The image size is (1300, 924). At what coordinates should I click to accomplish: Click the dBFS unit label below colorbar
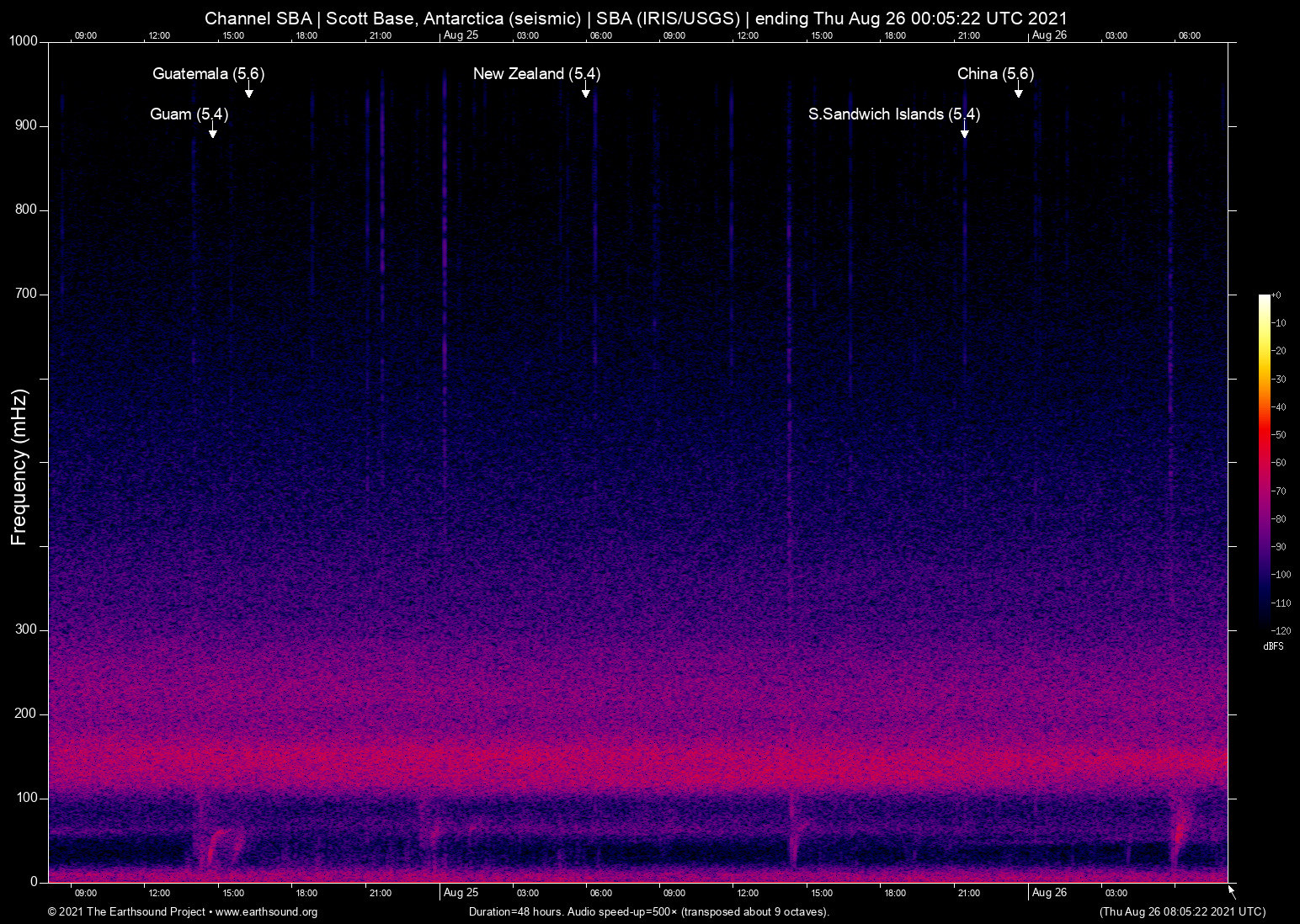coord(1272,646)
